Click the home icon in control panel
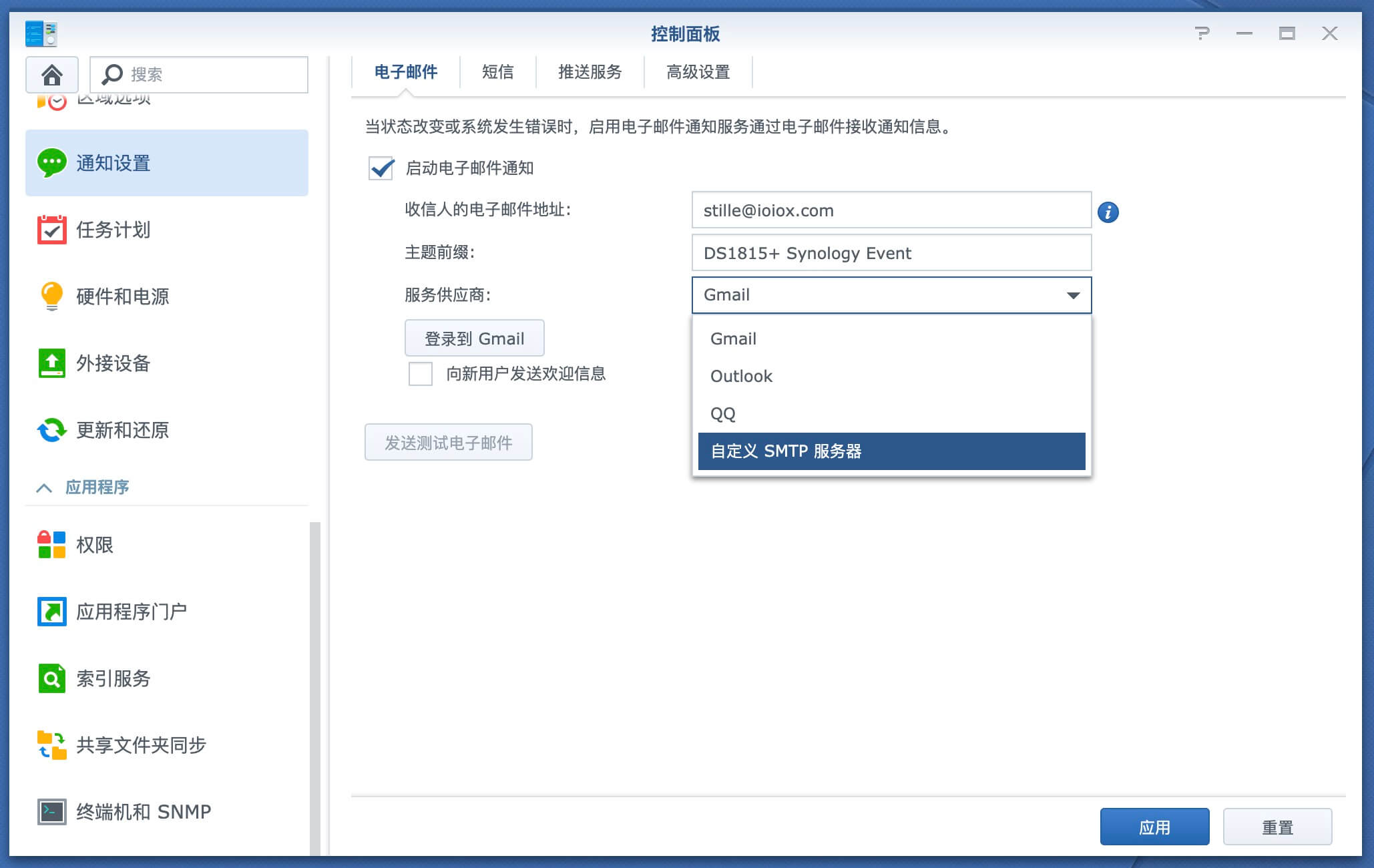This screenshot has width=1374, height=868. click(x=51, y=74)
